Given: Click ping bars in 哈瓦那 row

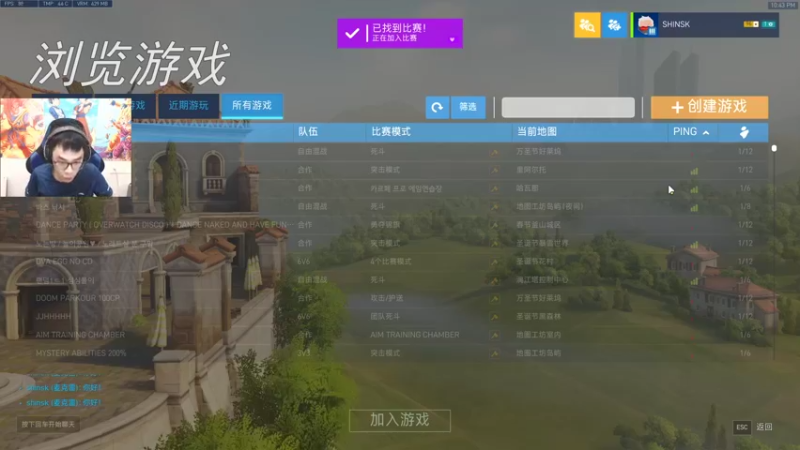Looking at the screenshot, I should click(694, 189).
